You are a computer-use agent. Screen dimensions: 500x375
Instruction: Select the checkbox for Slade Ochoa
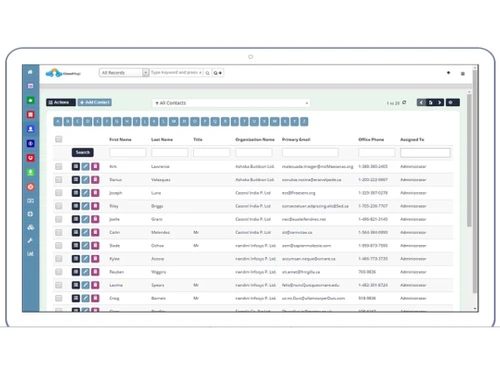coord(59,246)
